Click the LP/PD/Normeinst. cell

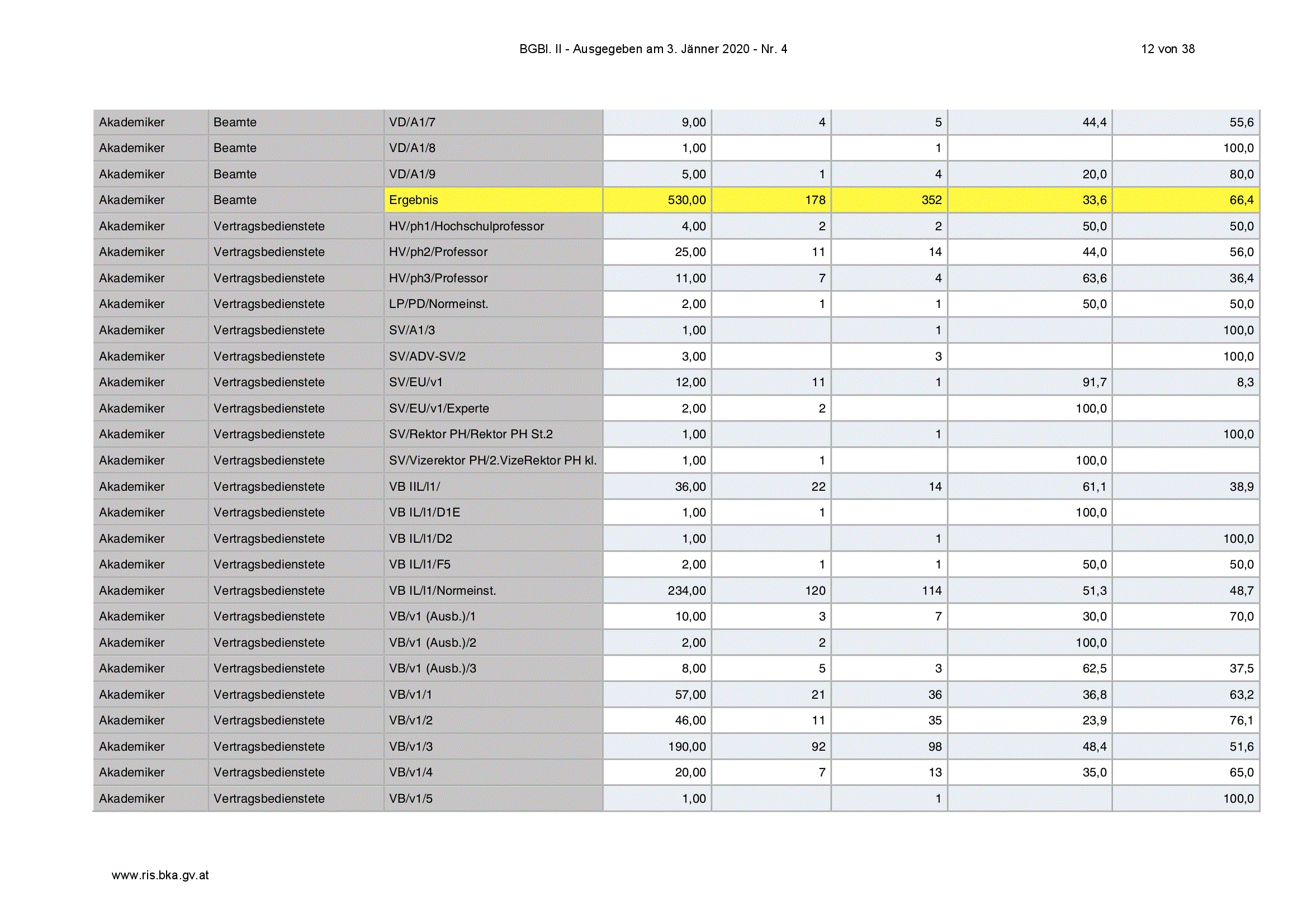pos(494,304)
